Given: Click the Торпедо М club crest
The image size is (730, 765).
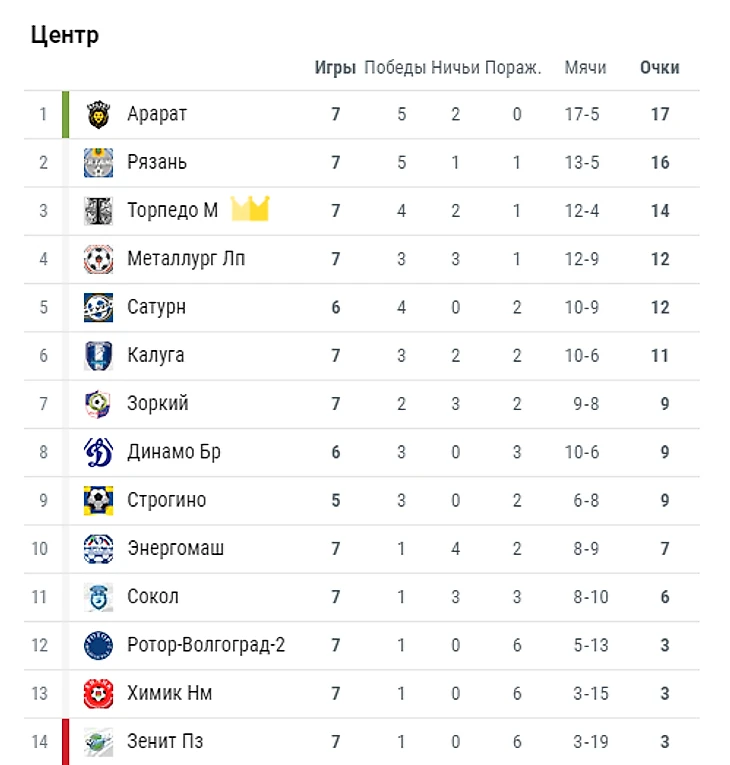Looking at the screenshot, I should [98, 211].
